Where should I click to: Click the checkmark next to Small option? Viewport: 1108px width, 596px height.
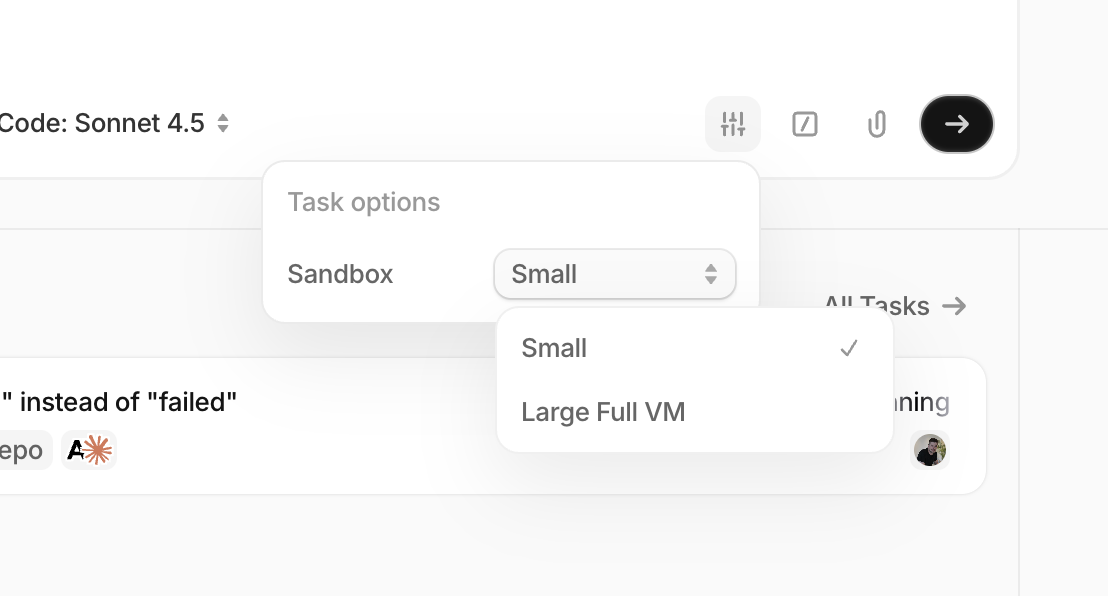click(x=849, y=348)
